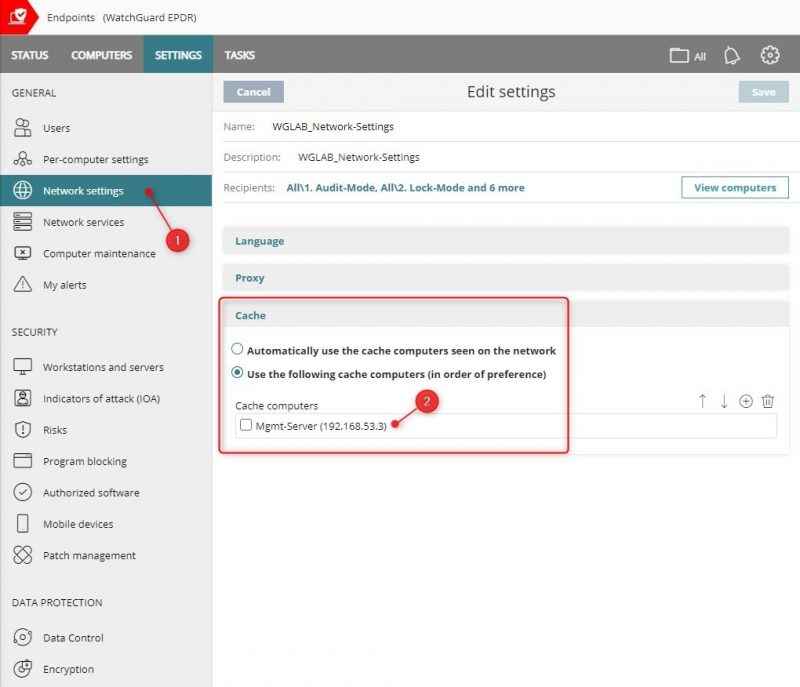Delete the selected cache computer
The image size is (800, 687).
coord(768,400)
